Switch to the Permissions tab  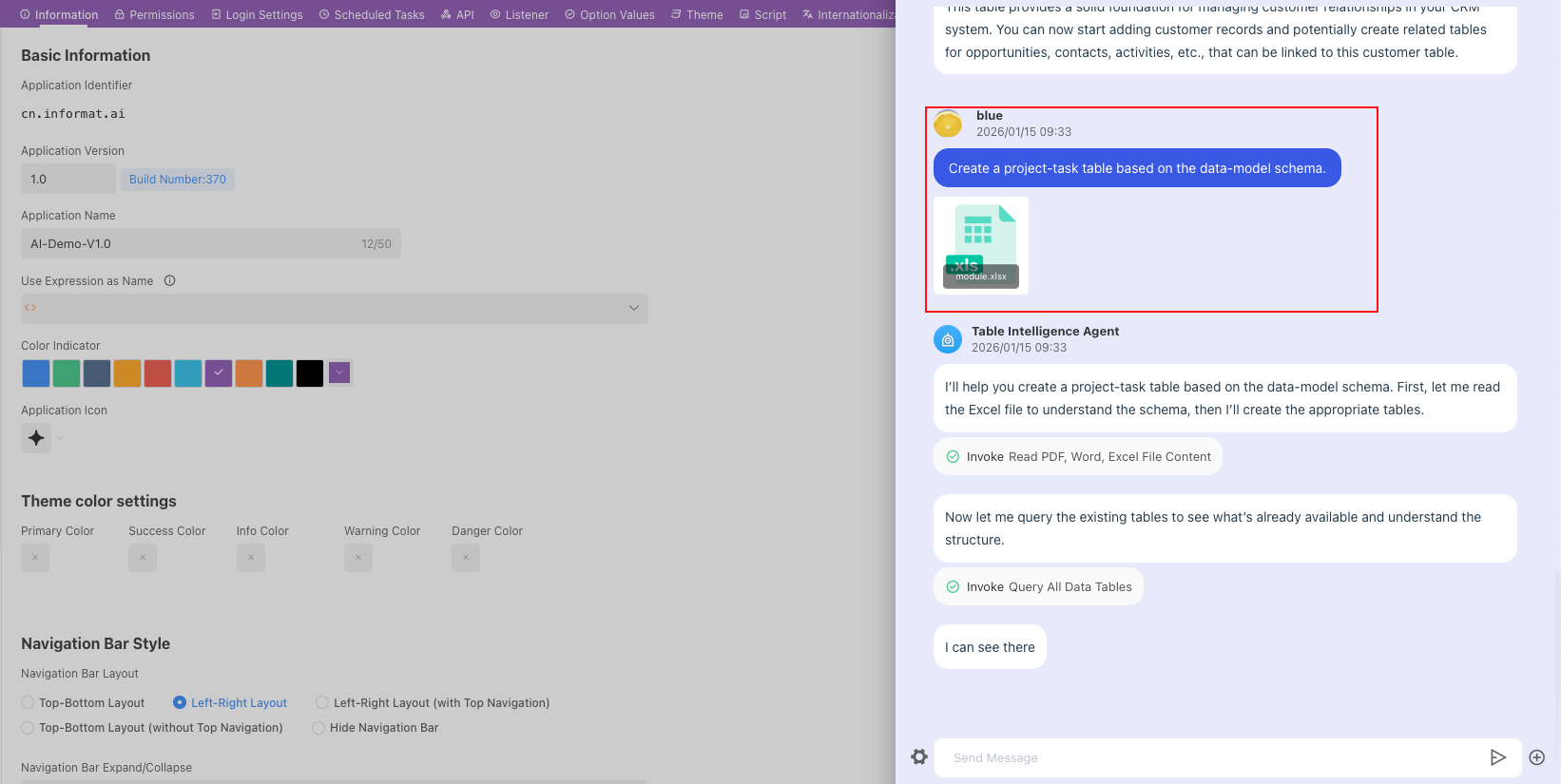click(x=154, y=14)
